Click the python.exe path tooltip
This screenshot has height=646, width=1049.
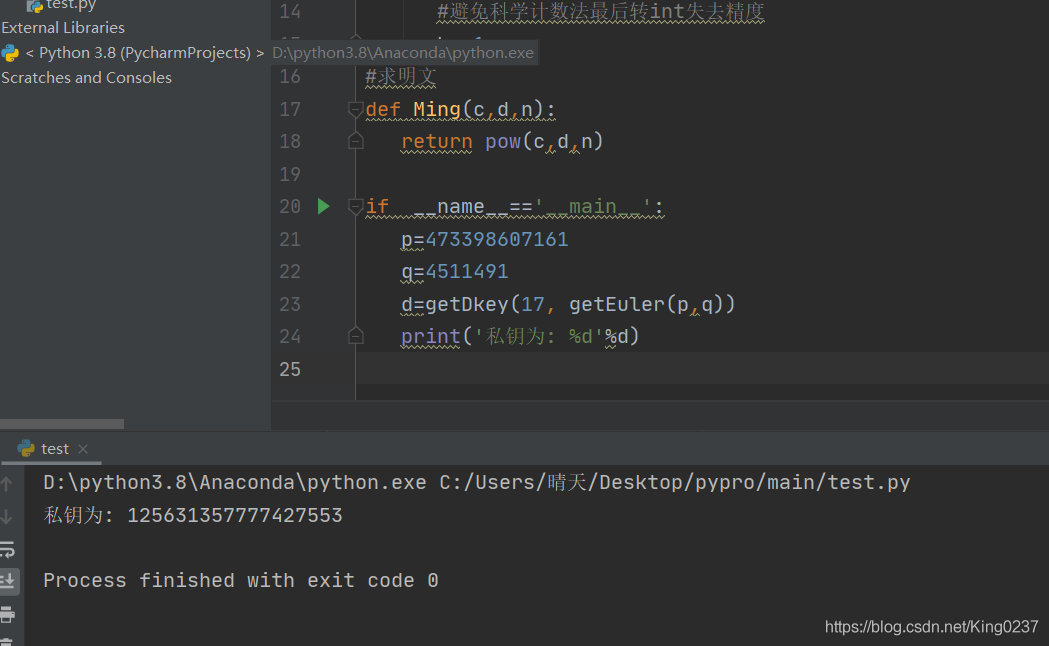point(403,53)
